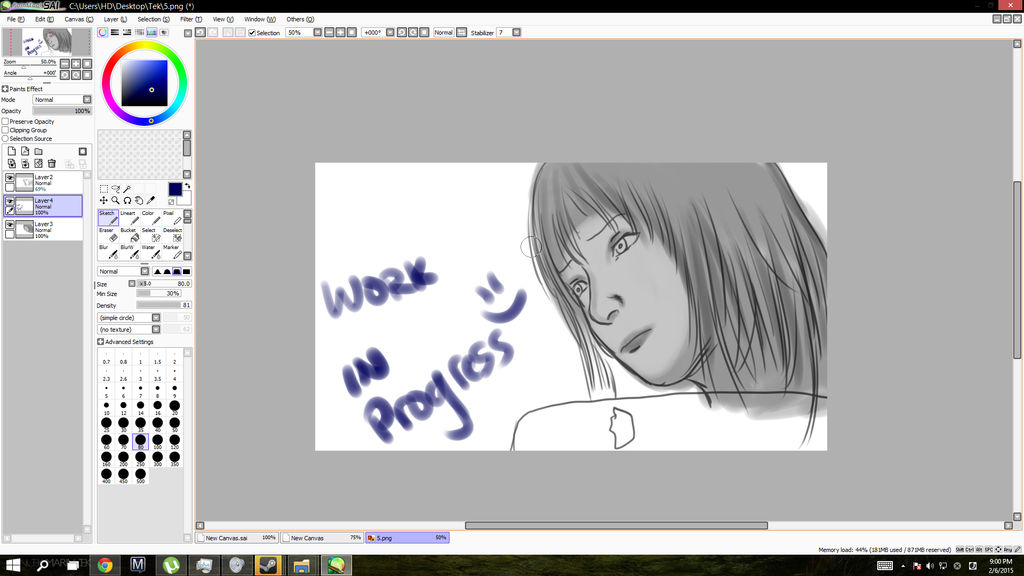Viewport: 1024px width, 576px height.
Task: Open the layer blending Mode dropdown
Action: pyautogui.click(x=62, y=99)
